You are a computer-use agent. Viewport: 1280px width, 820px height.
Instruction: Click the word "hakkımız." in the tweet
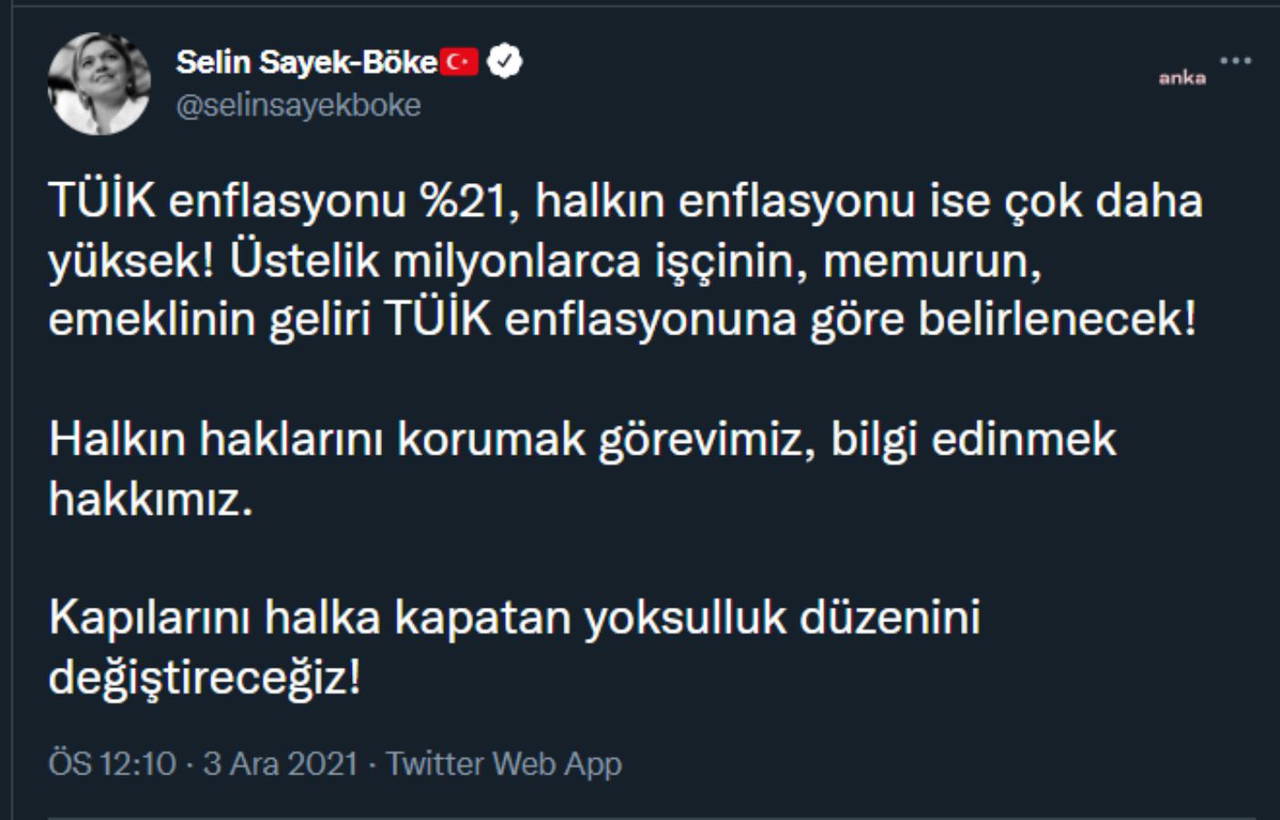[148, 500]
